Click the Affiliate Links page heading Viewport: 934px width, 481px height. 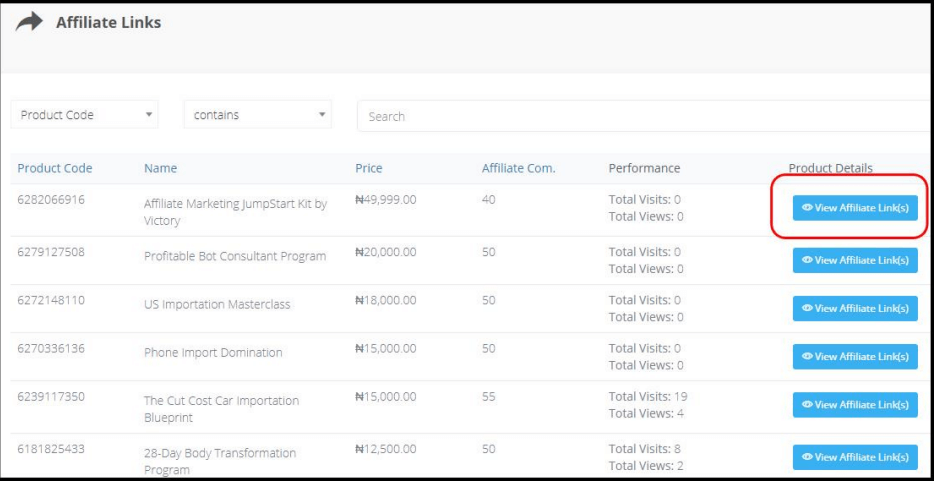pyautogui.click(x=108, y=23)
